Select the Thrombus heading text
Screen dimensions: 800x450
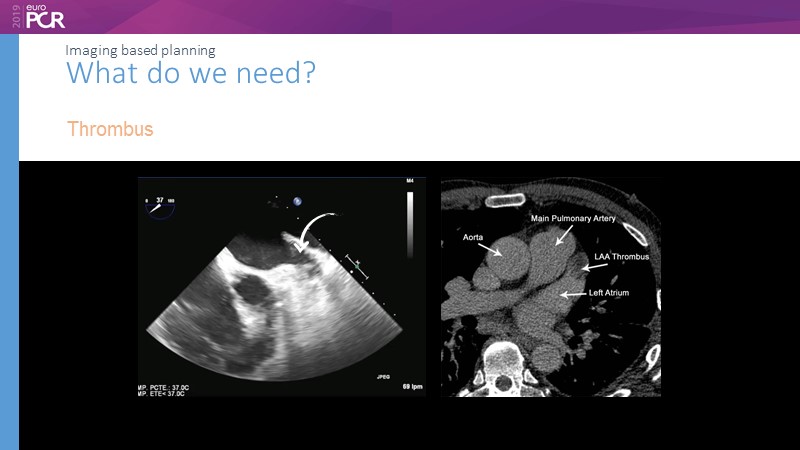[x=110, y=130]
